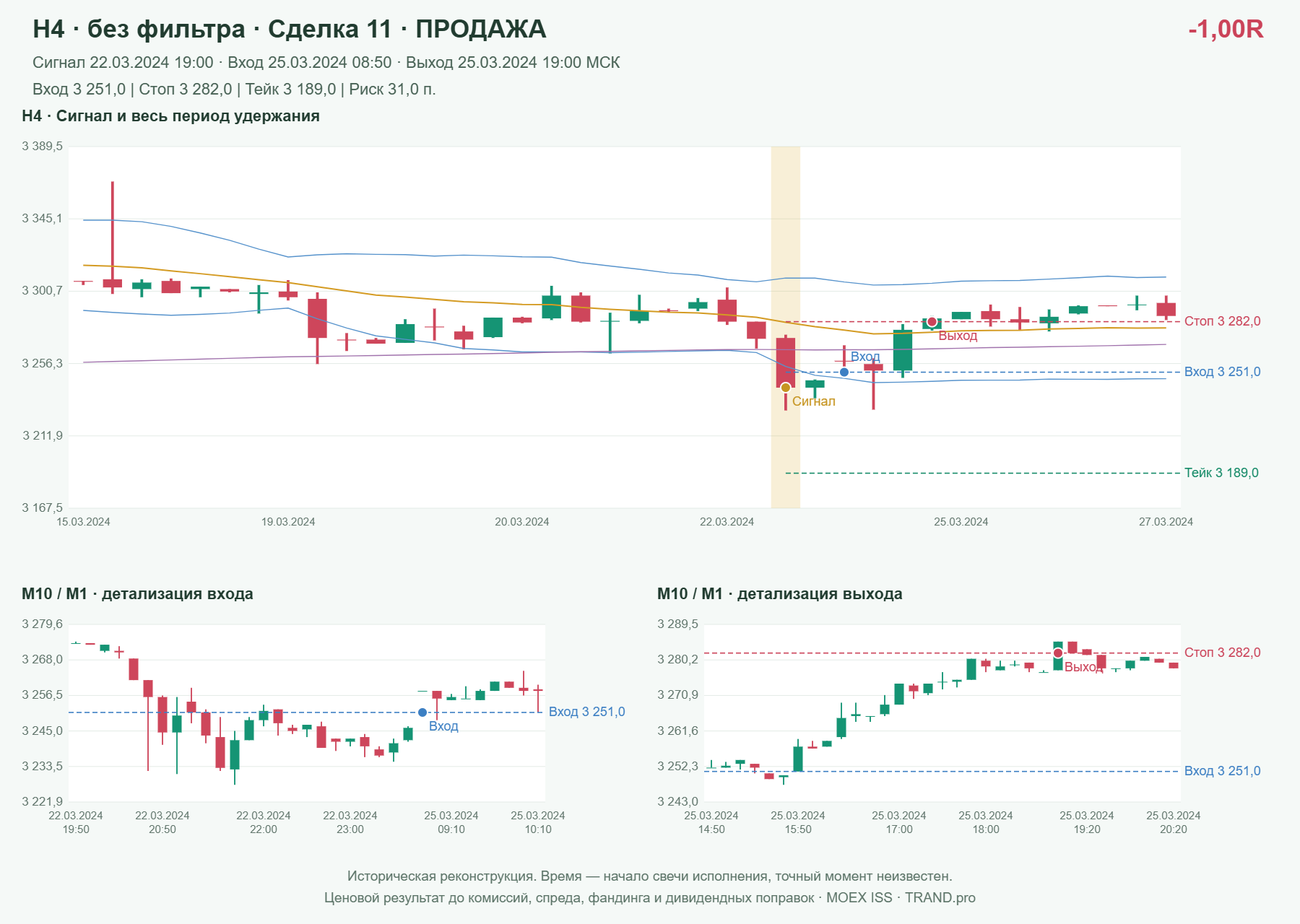The width and height of the screenshot is (1300, 924).
Task: Click heading 'M10 / M1 · детализация входа'
Action: click(x=137, y=594)
